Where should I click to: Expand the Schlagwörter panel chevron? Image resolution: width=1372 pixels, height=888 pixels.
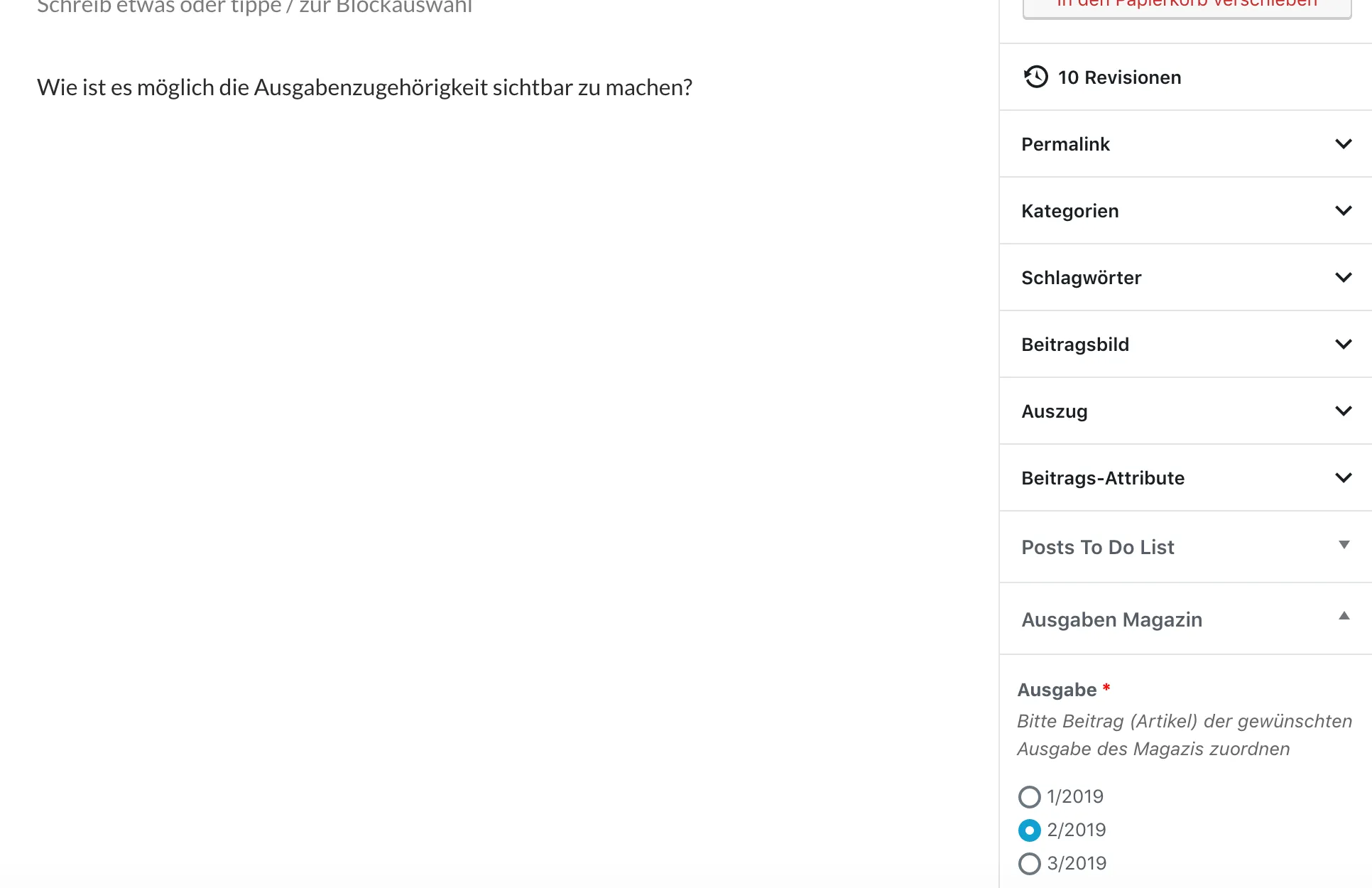pyautogui.click(x=1344, y=278)
